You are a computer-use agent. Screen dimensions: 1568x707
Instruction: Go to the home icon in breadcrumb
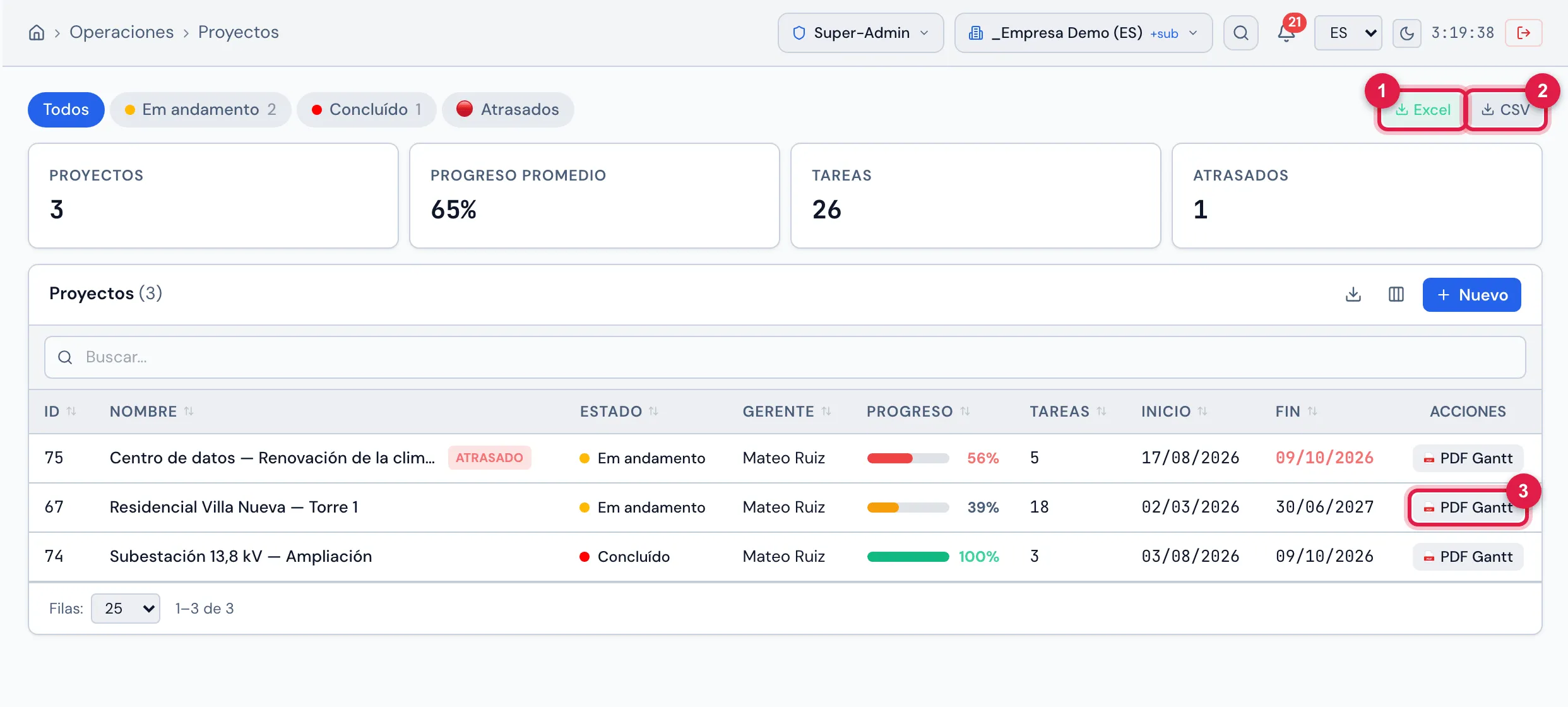[x=37, y=32]
